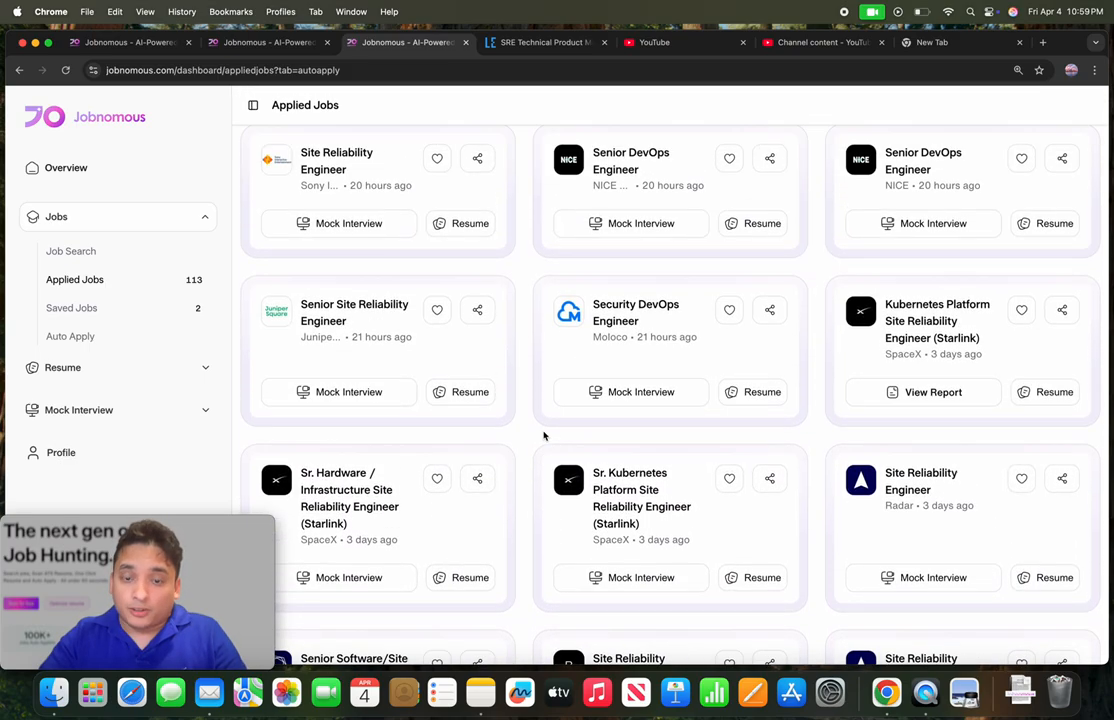Go back to previous page
The height and width of the screenshot is (720, 1114).
click(19, 70)
